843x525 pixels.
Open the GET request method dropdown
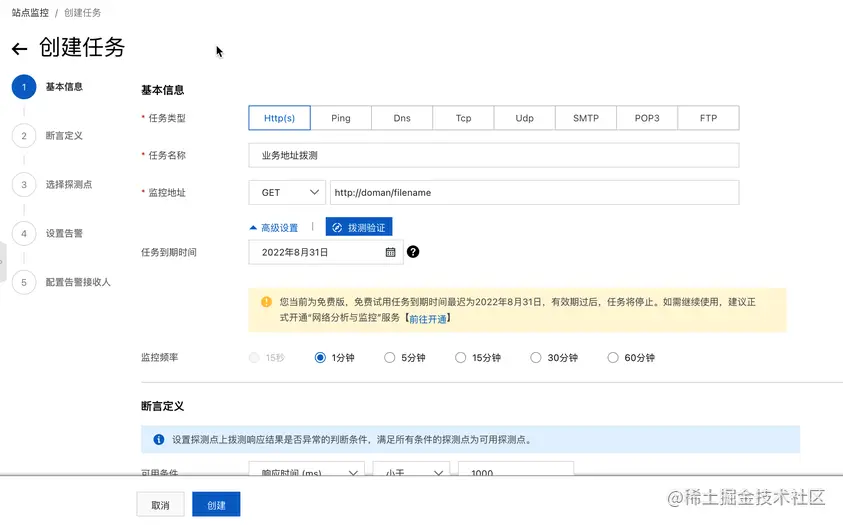[287, 192]
